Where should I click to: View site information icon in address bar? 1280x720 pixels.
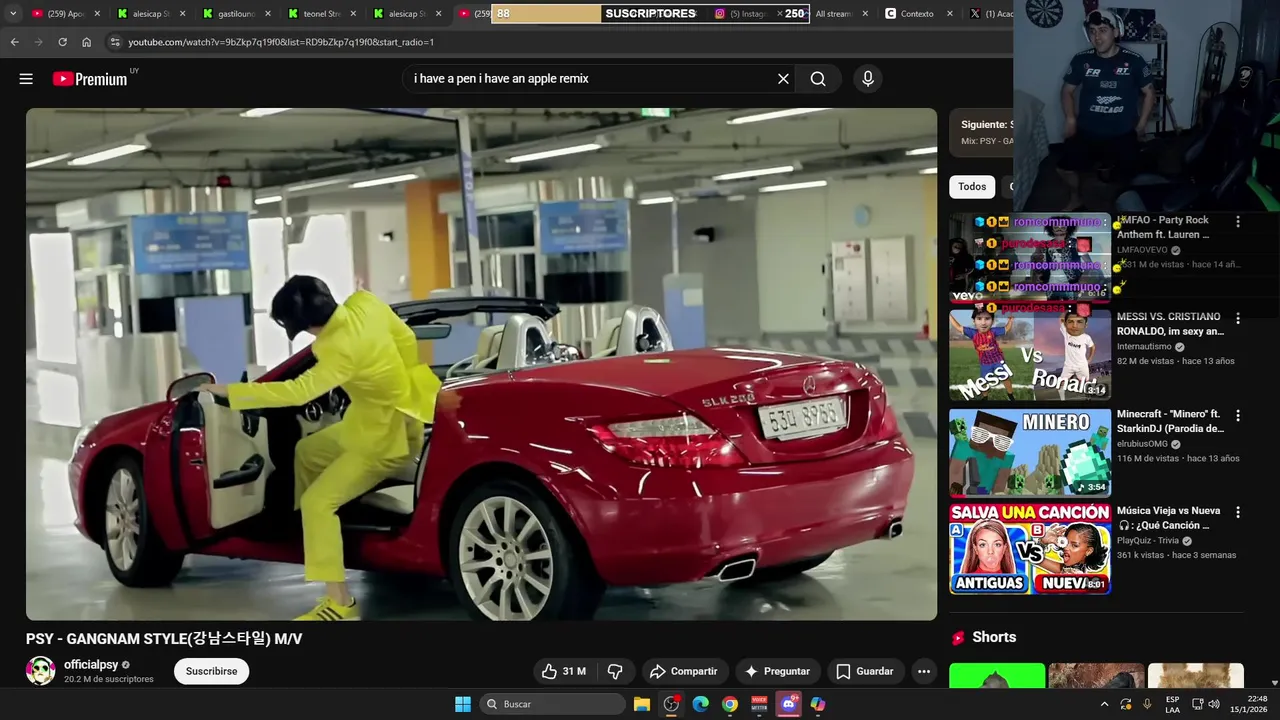(x=115, y=42)
